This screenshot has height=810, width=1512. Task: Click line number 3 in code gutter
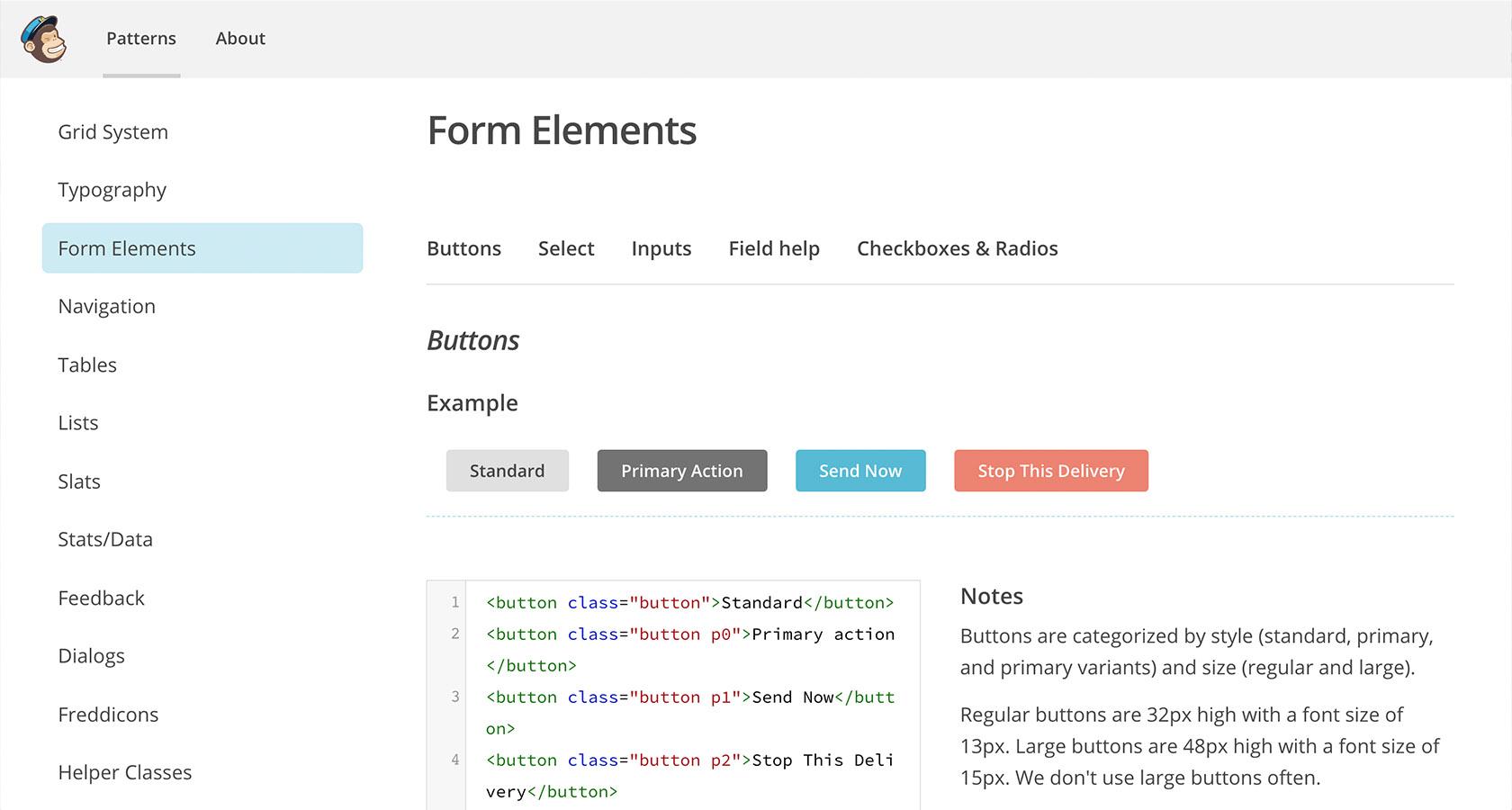pyautogui.click(x=455, y=697)
